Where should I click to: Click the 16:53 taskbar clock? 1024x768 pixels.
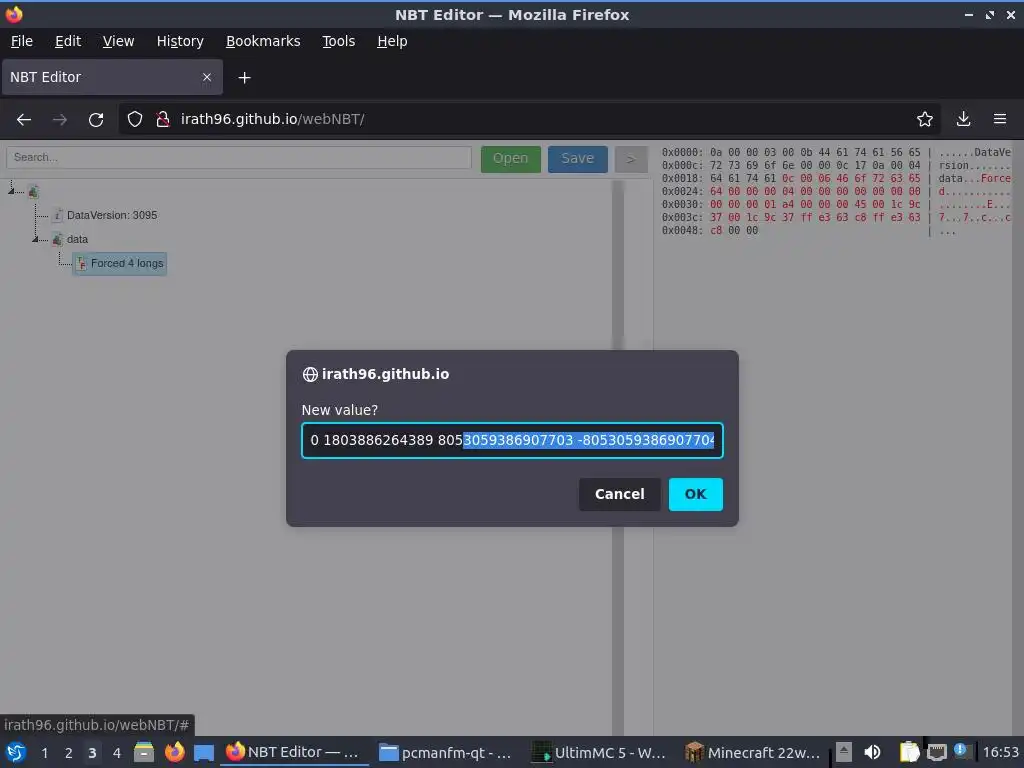1000,752
